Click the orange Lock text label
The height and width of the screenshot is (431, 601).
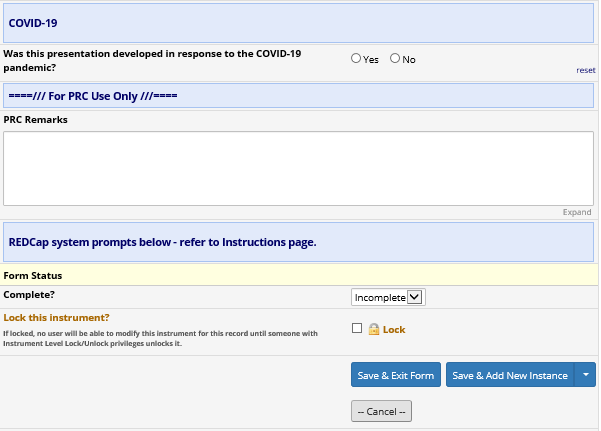point(394,329)
